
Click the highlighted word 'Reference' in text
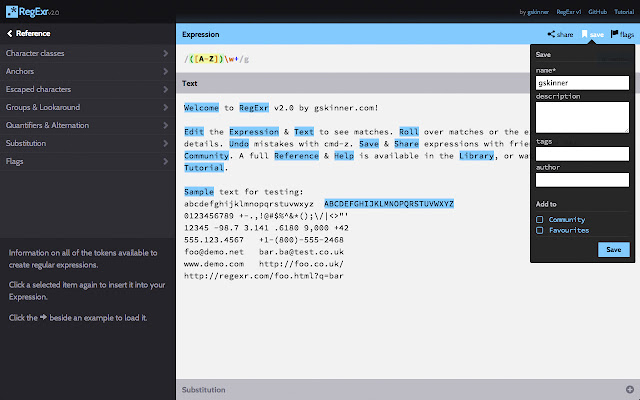pos(296,156)
